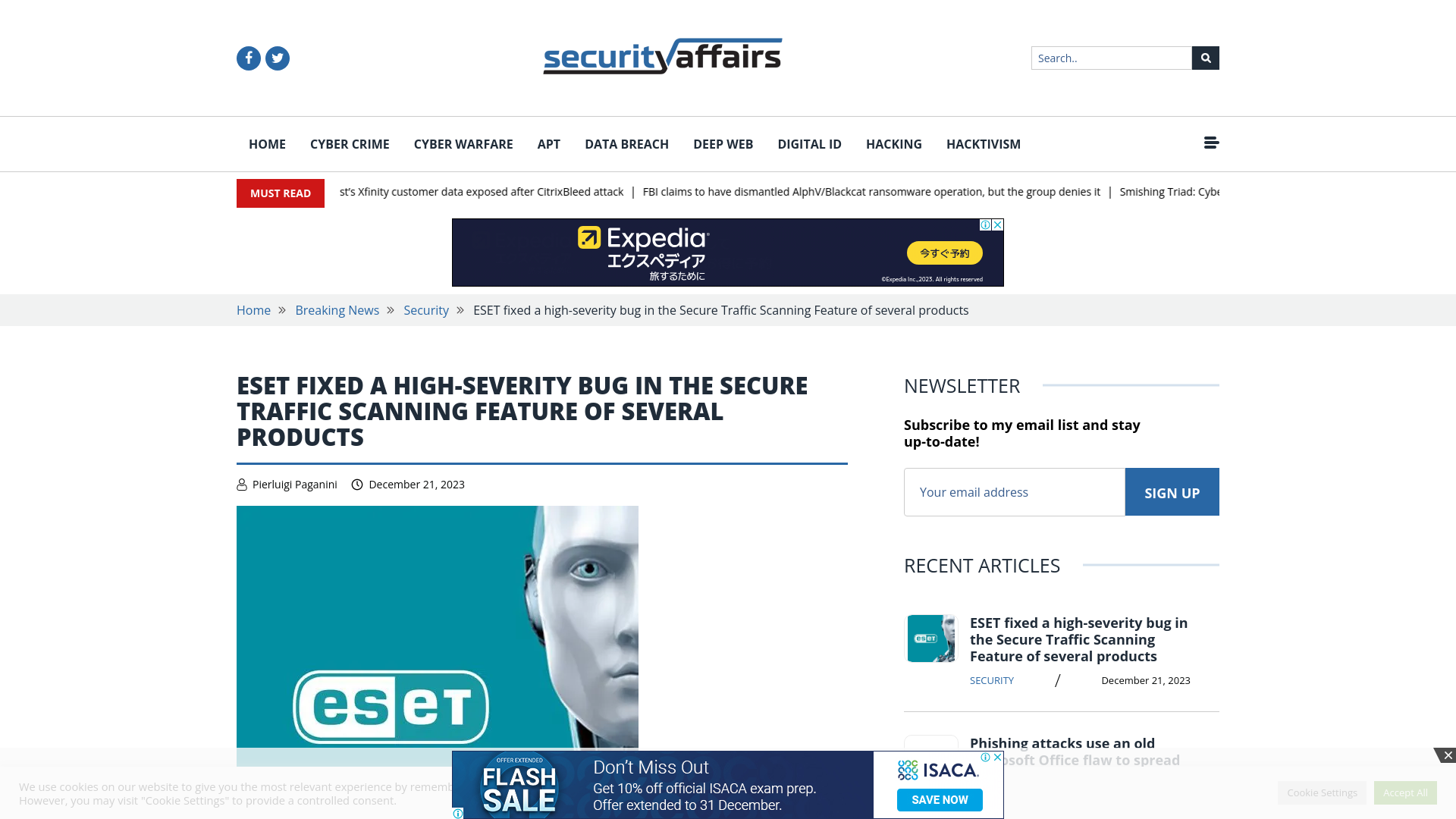
Task: Click the hamburger menu icon
Action: click(1211, 142)
